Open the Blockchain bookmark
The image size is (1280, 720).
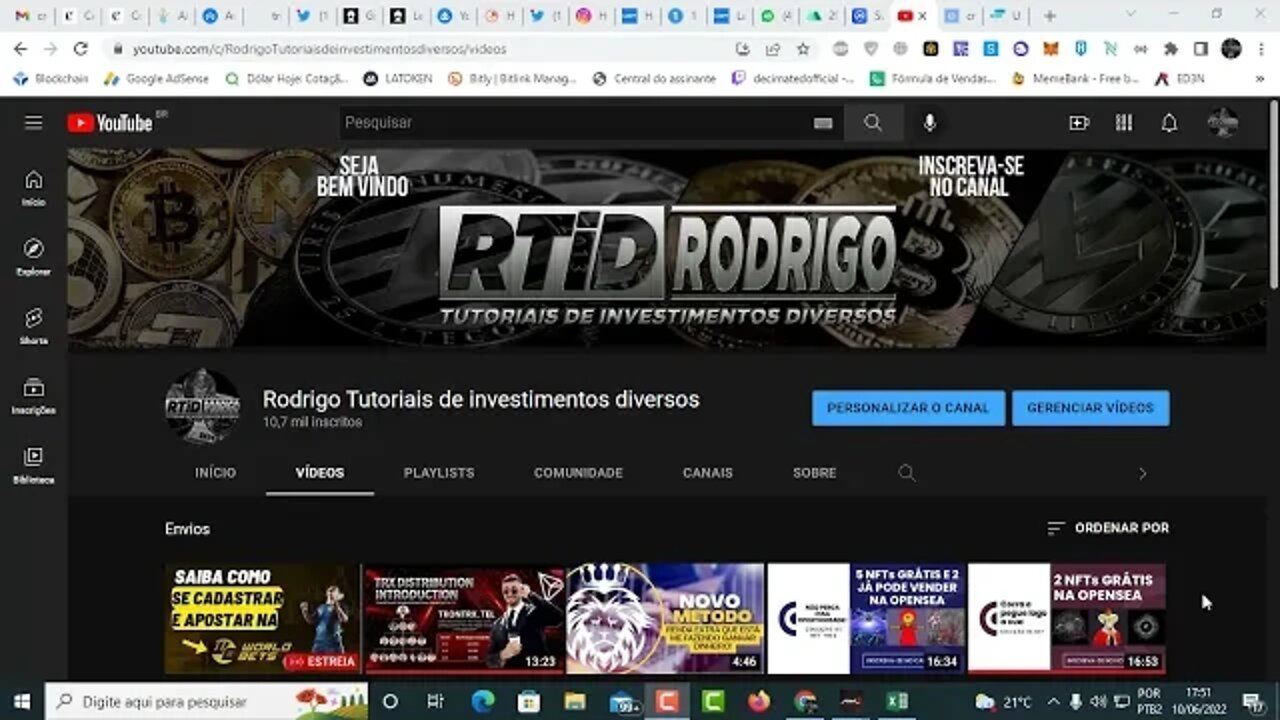tap(51, 78)
